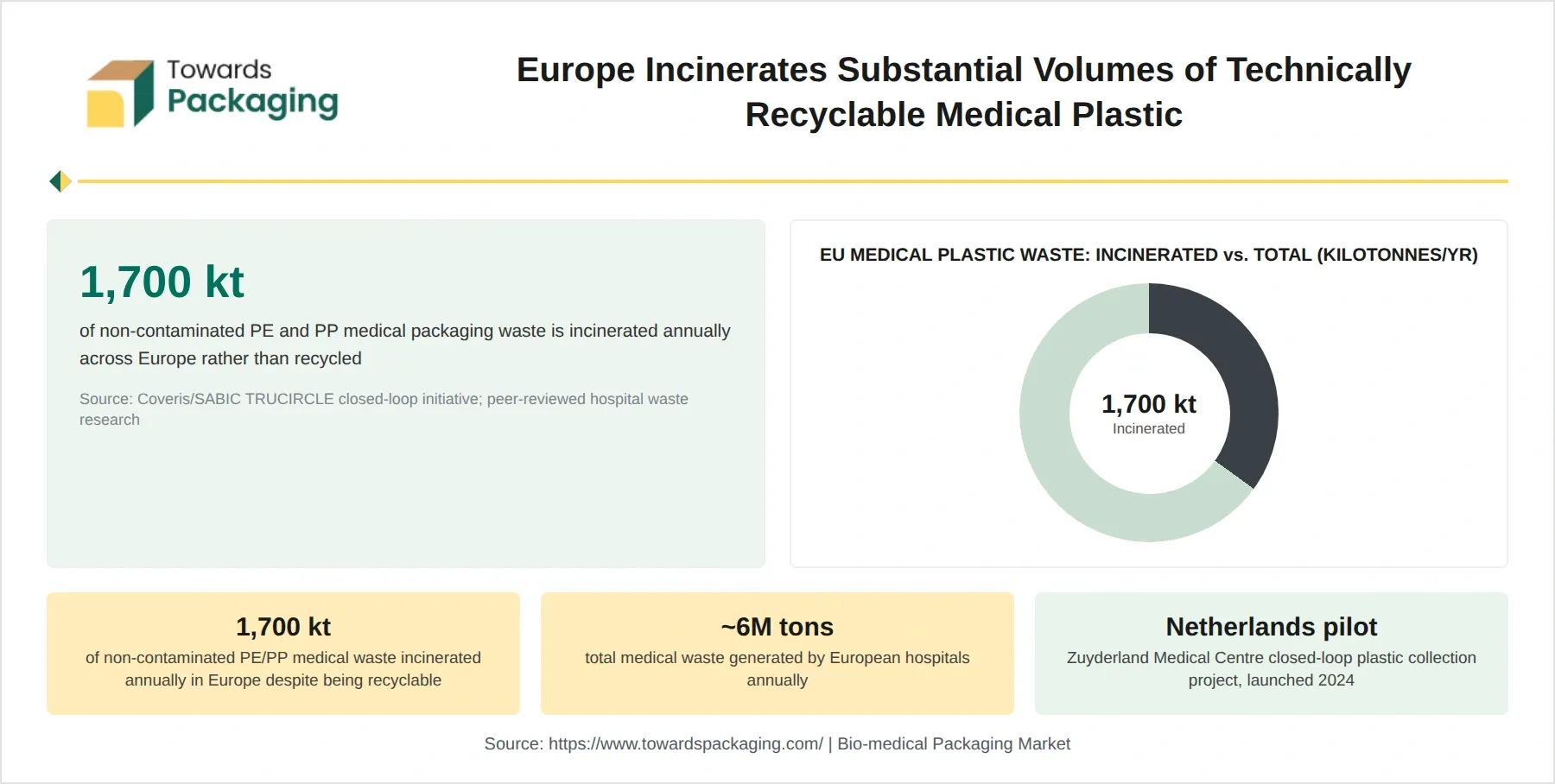Click the large green "1,700 kt" figure
The height and width of the screenshot is (784, 1555).
tap(162, 282)
